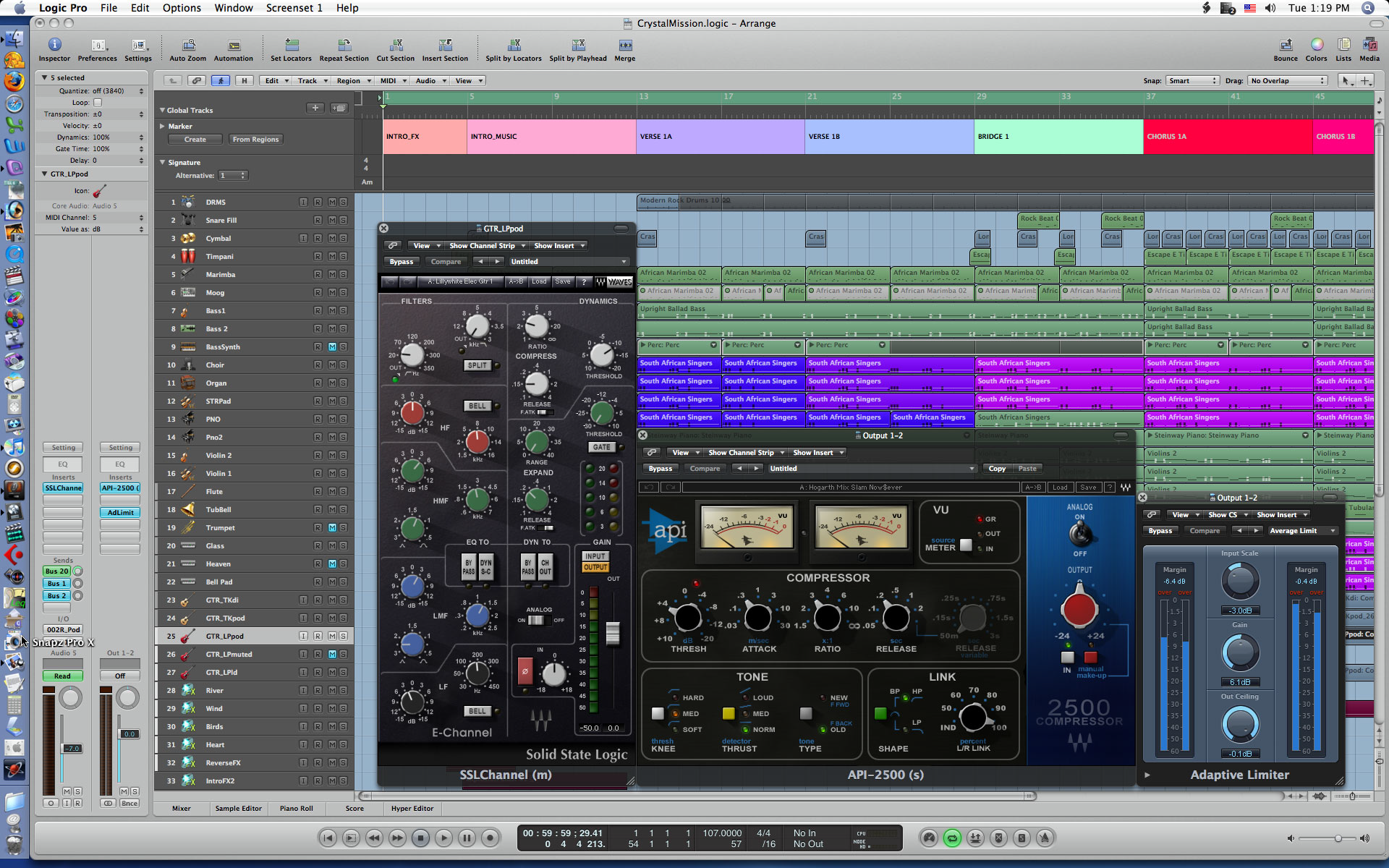
Task: Click the From Regions button
Action: tap(255, 140)
